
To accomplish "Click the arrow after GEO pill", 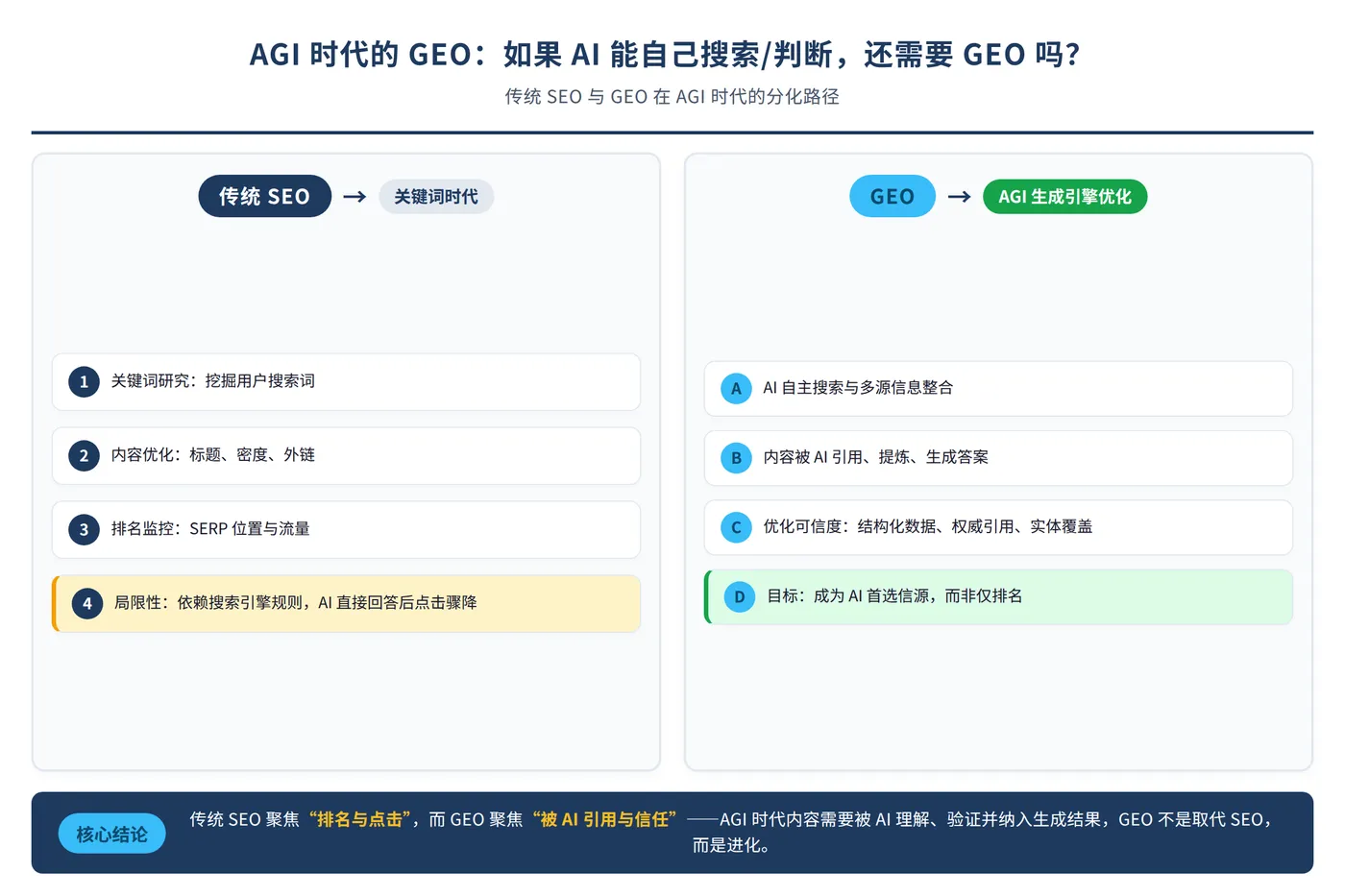I will 959,197.
